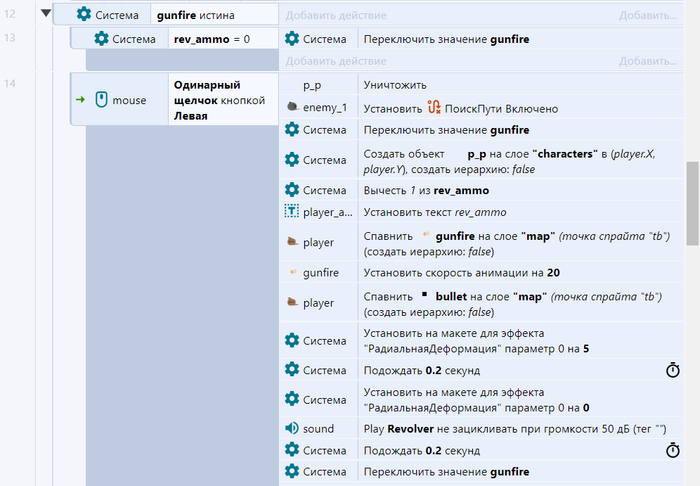
Task: Click the player_a text object icon
Action: coord(292,211)
